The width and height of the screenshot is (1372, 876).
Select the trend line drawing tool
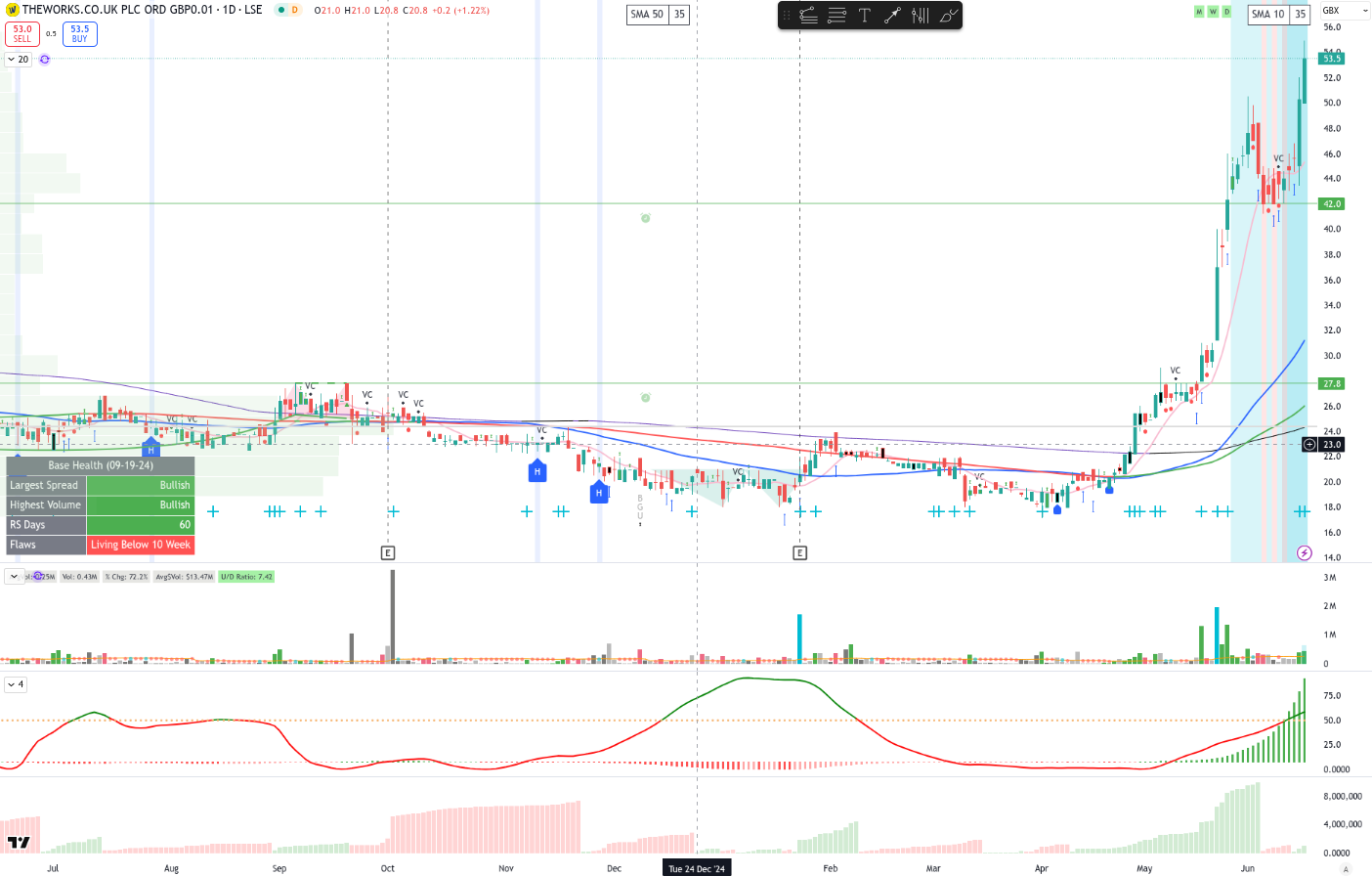808,16
